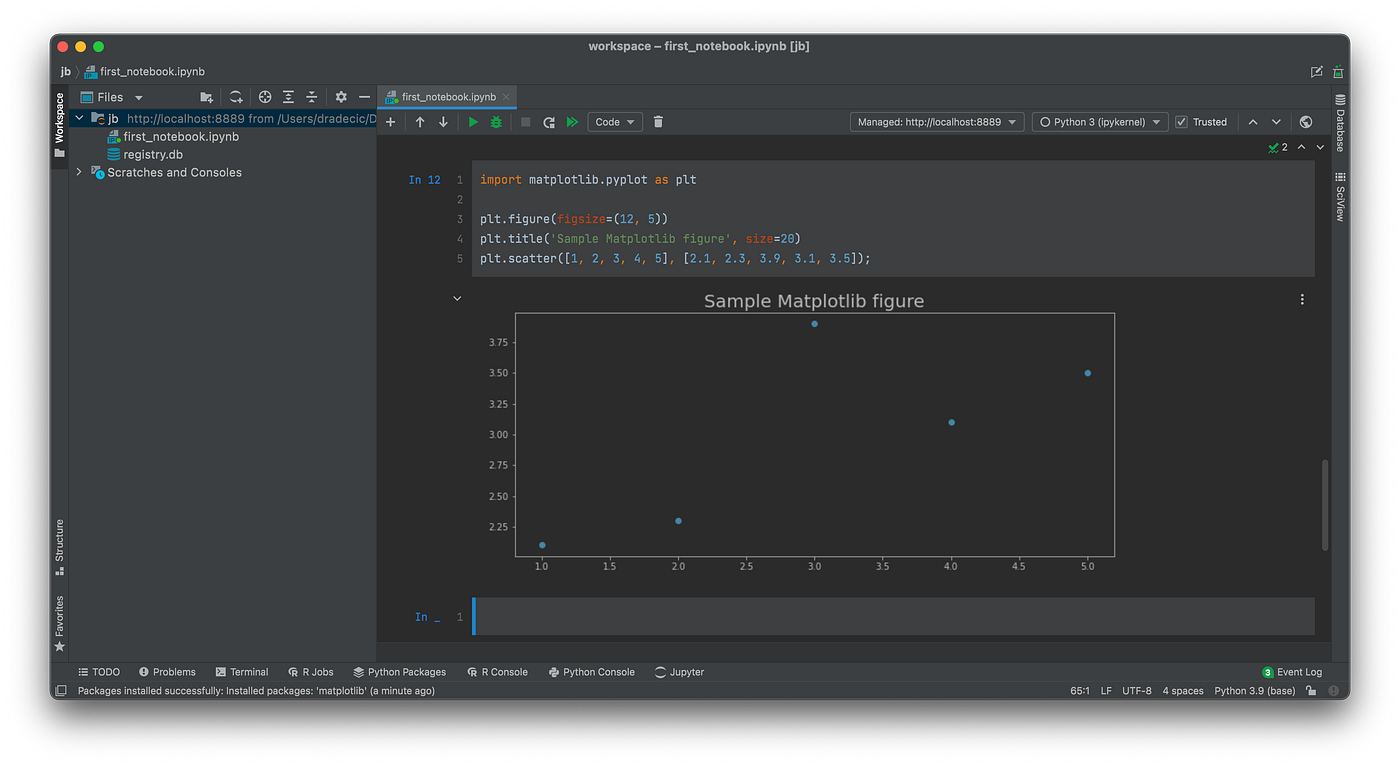Debug the cell with the bug icon
The height and width of the screenshot is (766, 1400).
pos(495,121)
